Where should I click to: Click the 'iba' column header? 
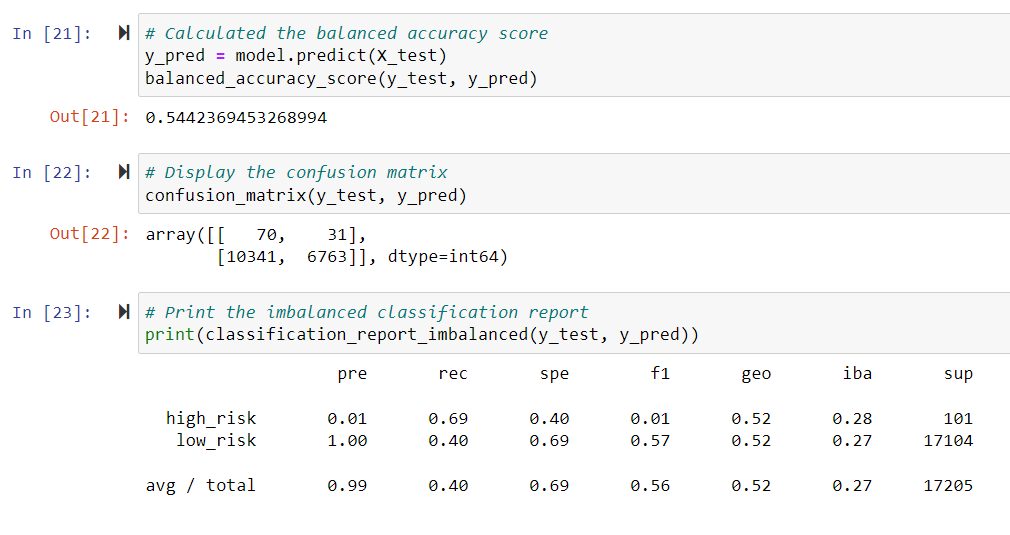tap(857, 373)
